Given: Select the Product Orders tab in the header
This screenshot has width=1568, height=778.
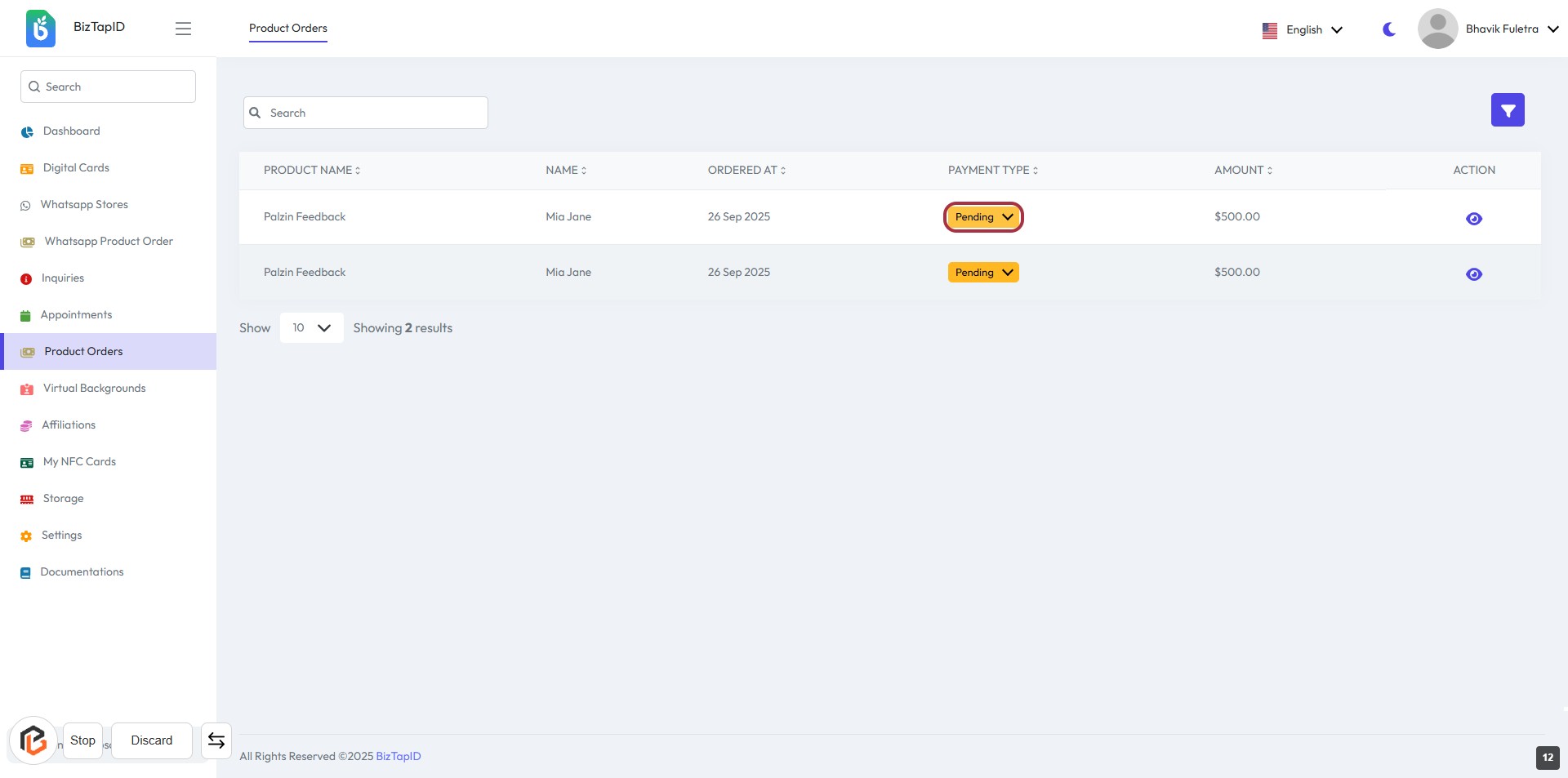Looking at the screenshot, I should pos(287,29).
